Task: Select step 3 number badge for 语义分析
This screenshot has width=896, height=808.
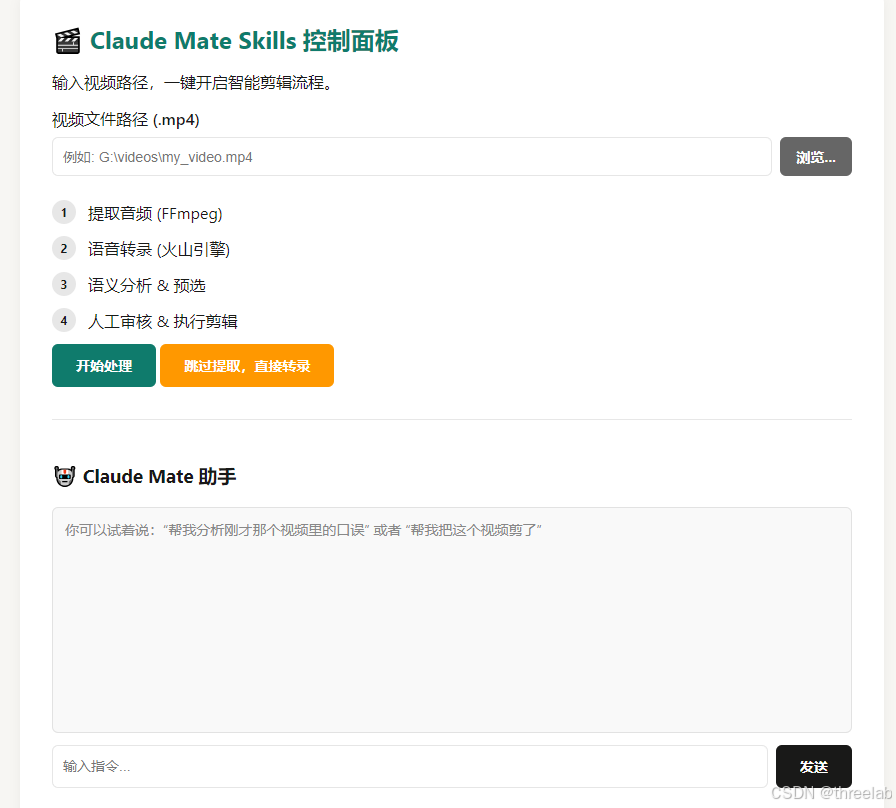Action: (64, 285)
